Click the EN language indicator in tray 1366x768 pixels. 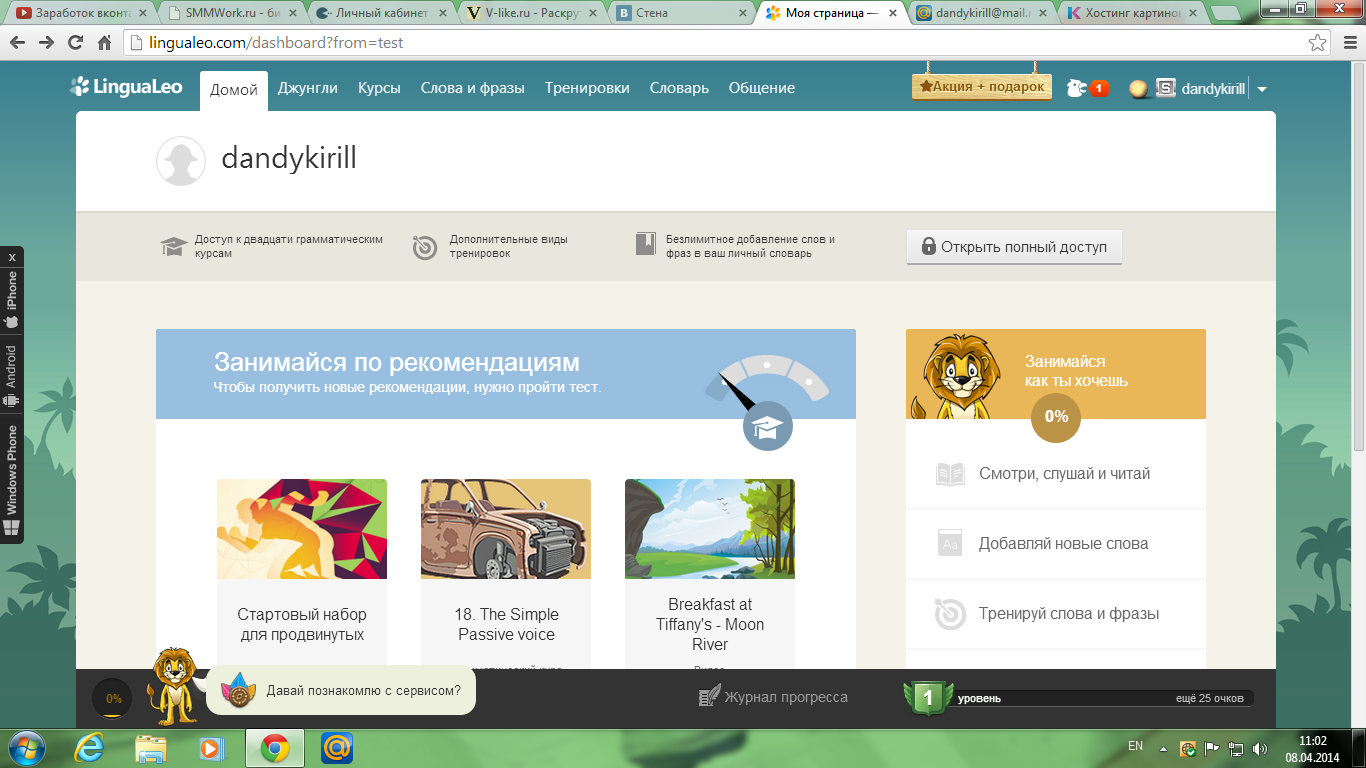tap(1135, 746)
